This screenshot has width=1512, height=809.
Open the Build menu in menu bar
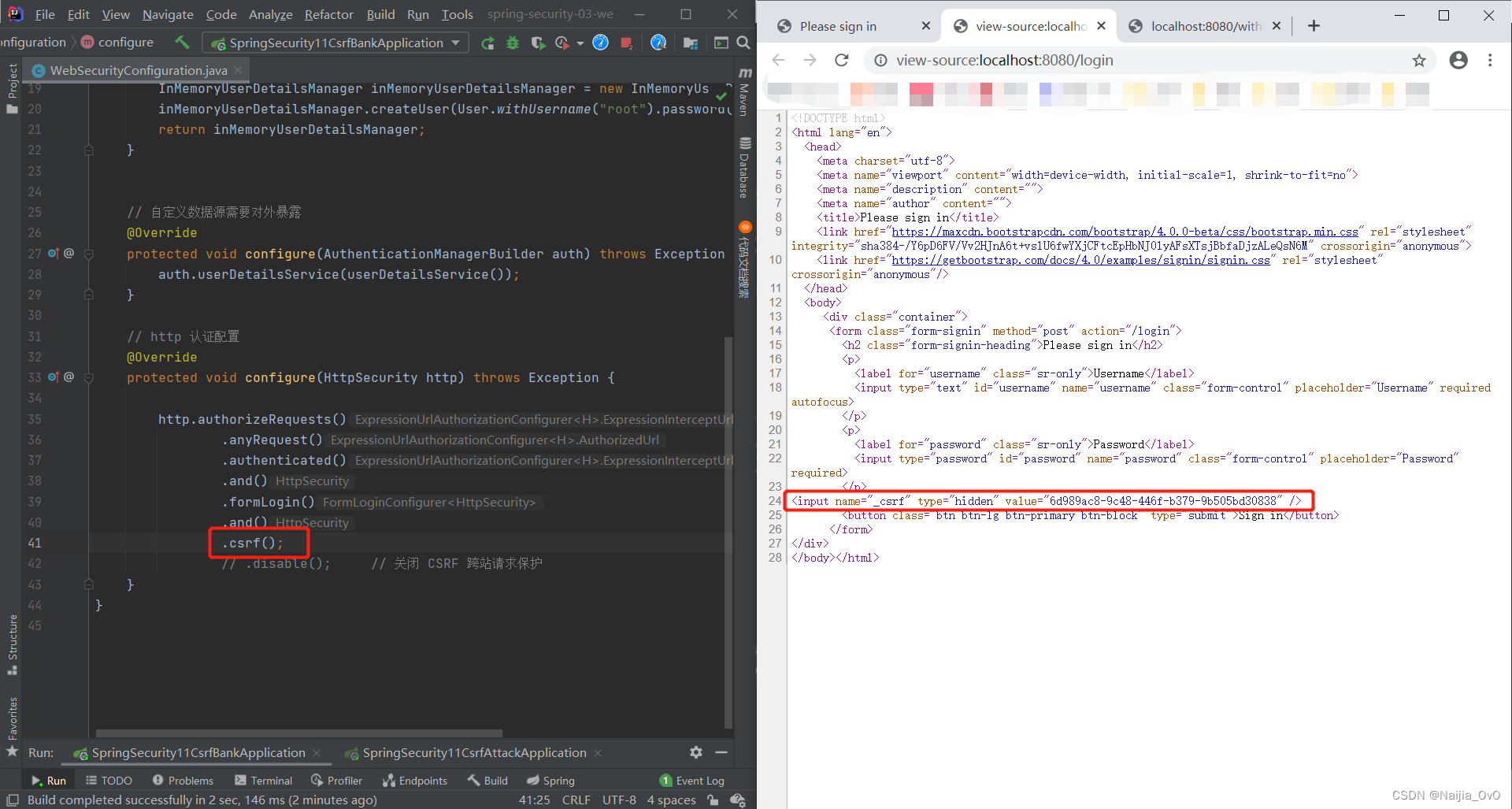coord(380,14)
